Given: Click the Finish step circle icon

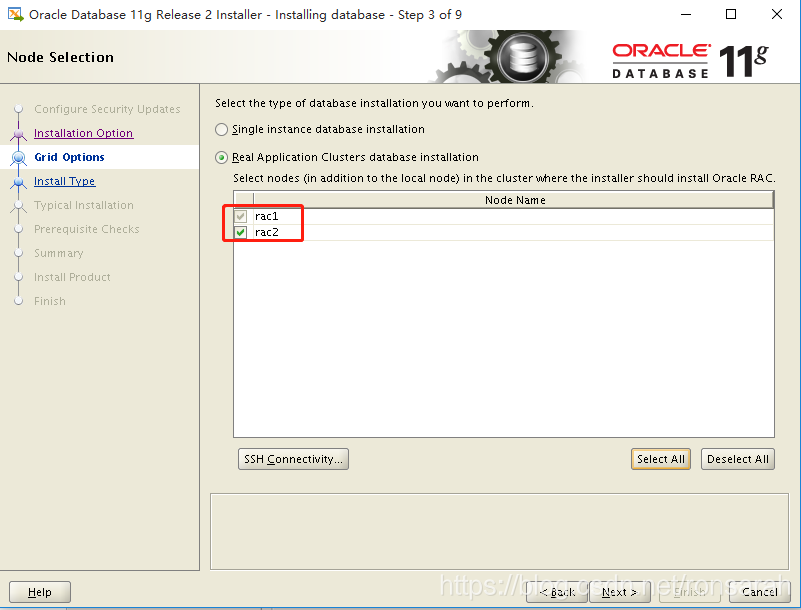Looking at the screenshot, I should pyautogui.click(x=20, y=301).
